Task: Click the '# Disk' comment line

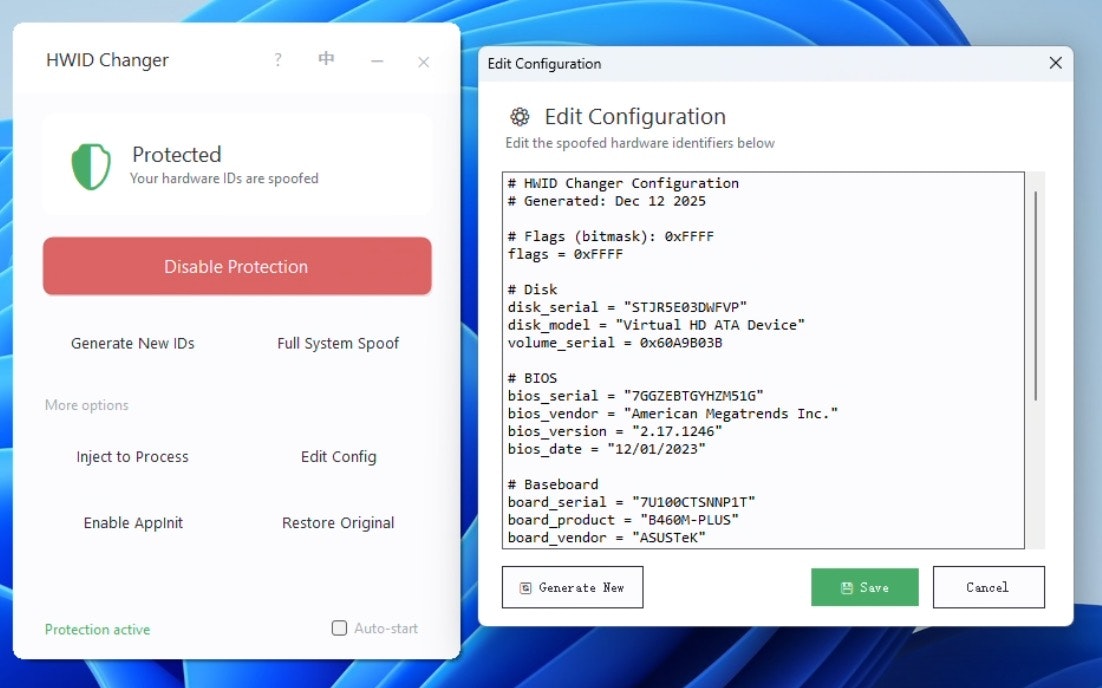Action: (x=532, y=290)
